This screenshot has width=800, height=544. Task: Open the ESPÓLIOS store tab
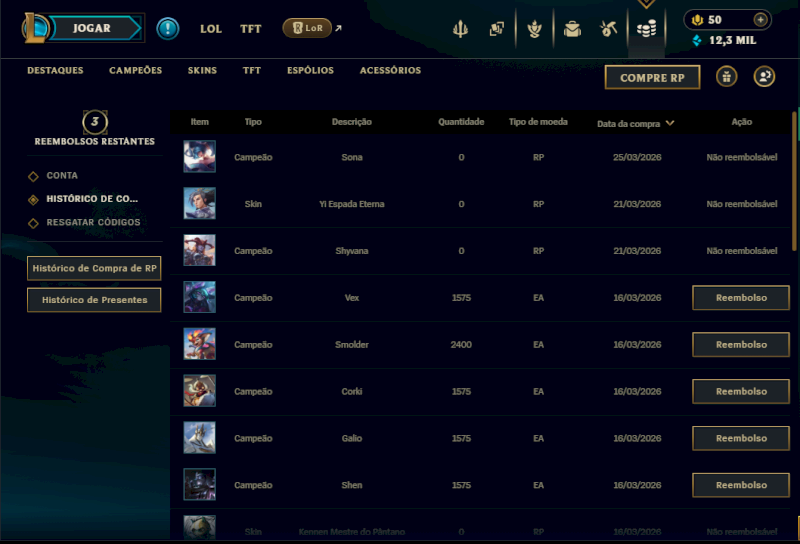[x=310, y=70]
